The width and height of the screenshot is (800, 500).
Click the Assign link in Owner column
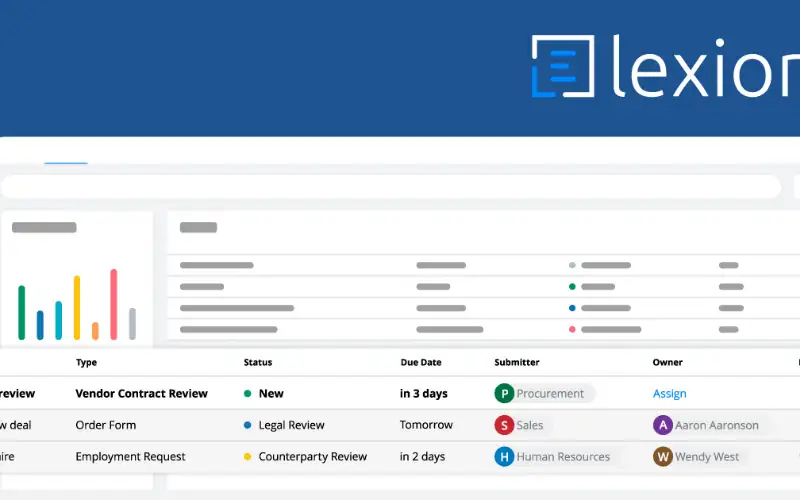[x=669, y=393]
